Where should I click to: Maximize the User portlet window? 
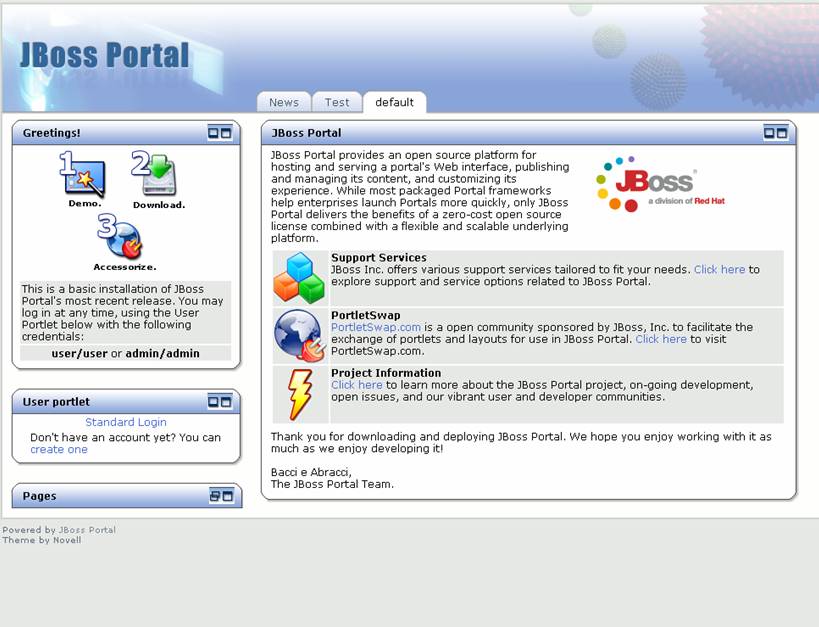tap(226, 401)
